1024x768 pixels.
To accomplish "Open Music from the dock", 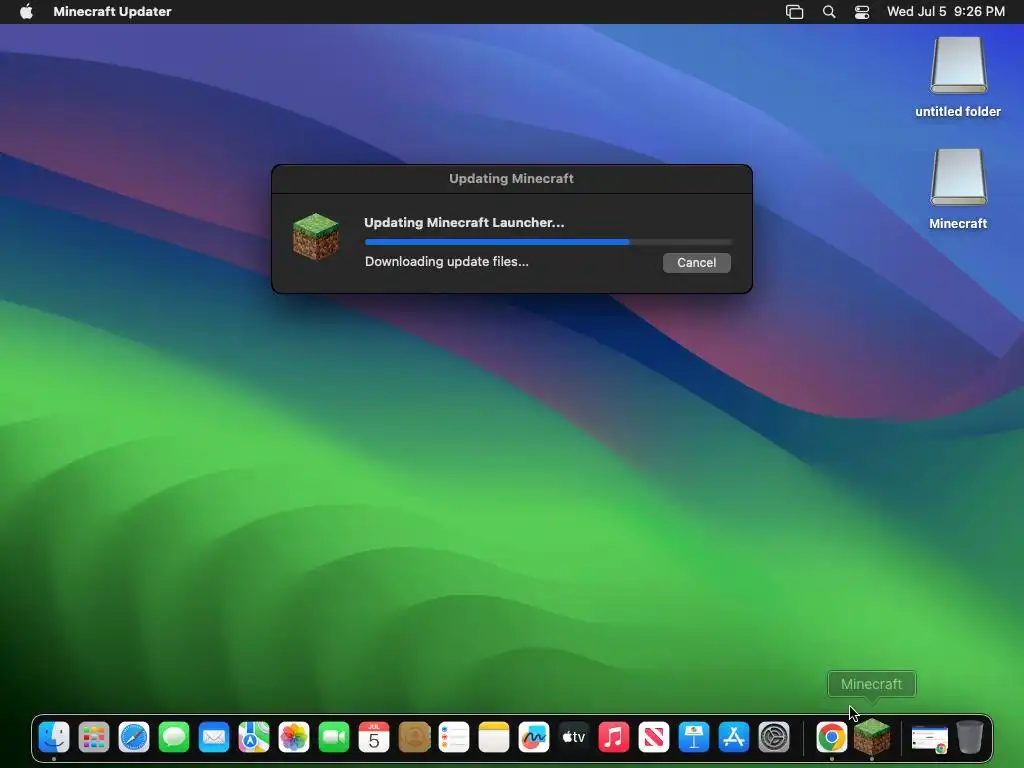I will click(x=614, y=738).
